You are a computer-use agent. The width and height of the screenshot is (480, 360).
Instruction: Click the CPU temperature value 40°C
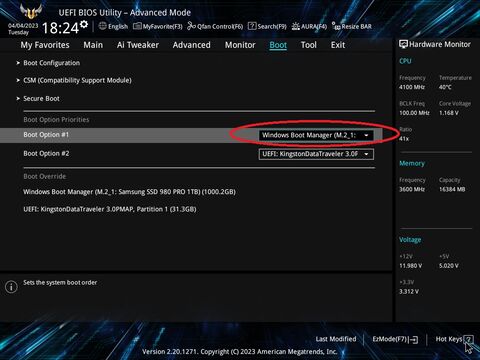click(445, 87)
